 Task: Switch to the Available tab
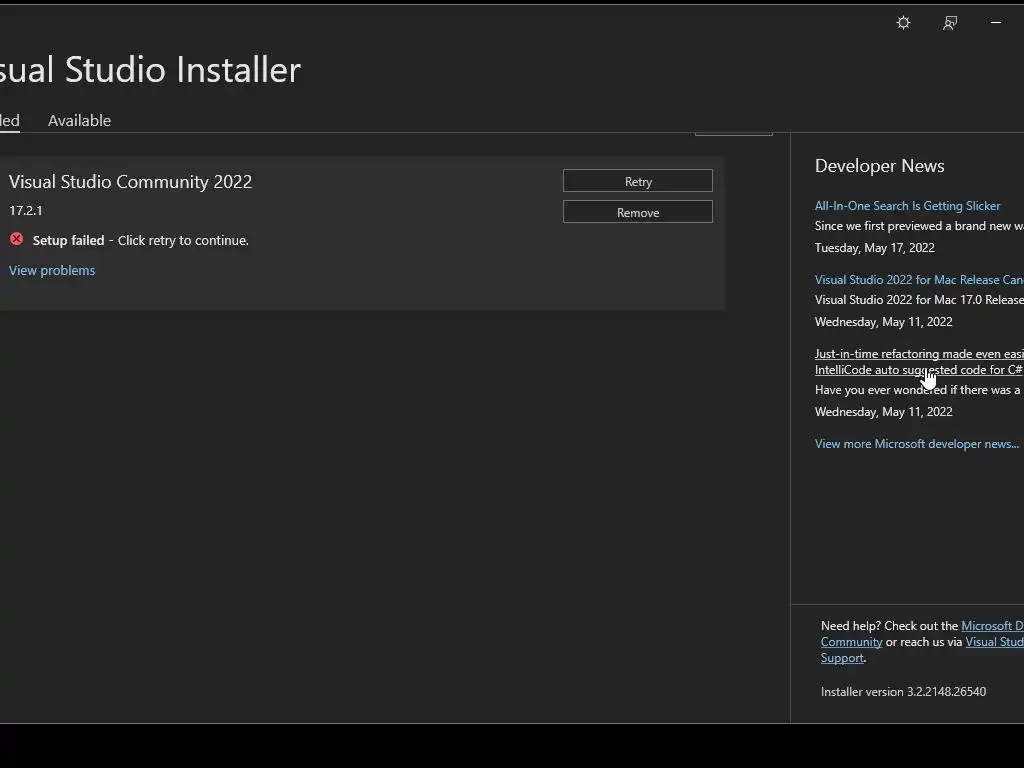pyautogui.click(x=80, y=121)
